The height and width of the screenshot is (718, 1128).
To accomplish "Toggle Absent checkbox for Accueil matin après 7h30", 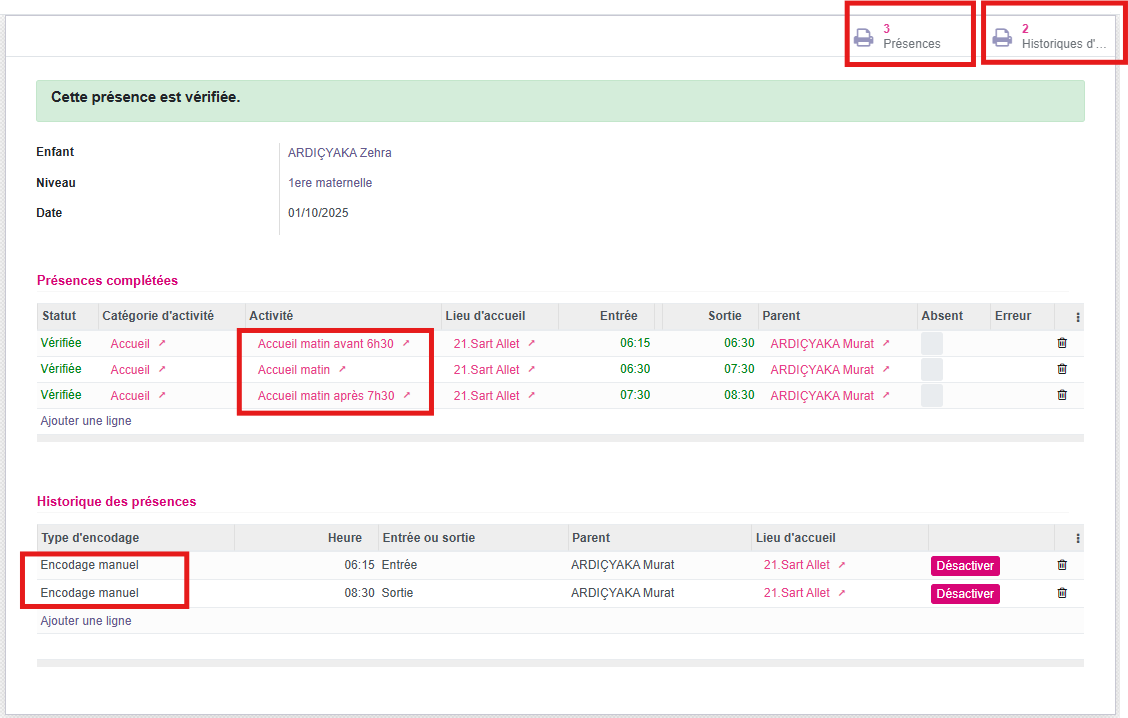I will (x=931, y=395).
